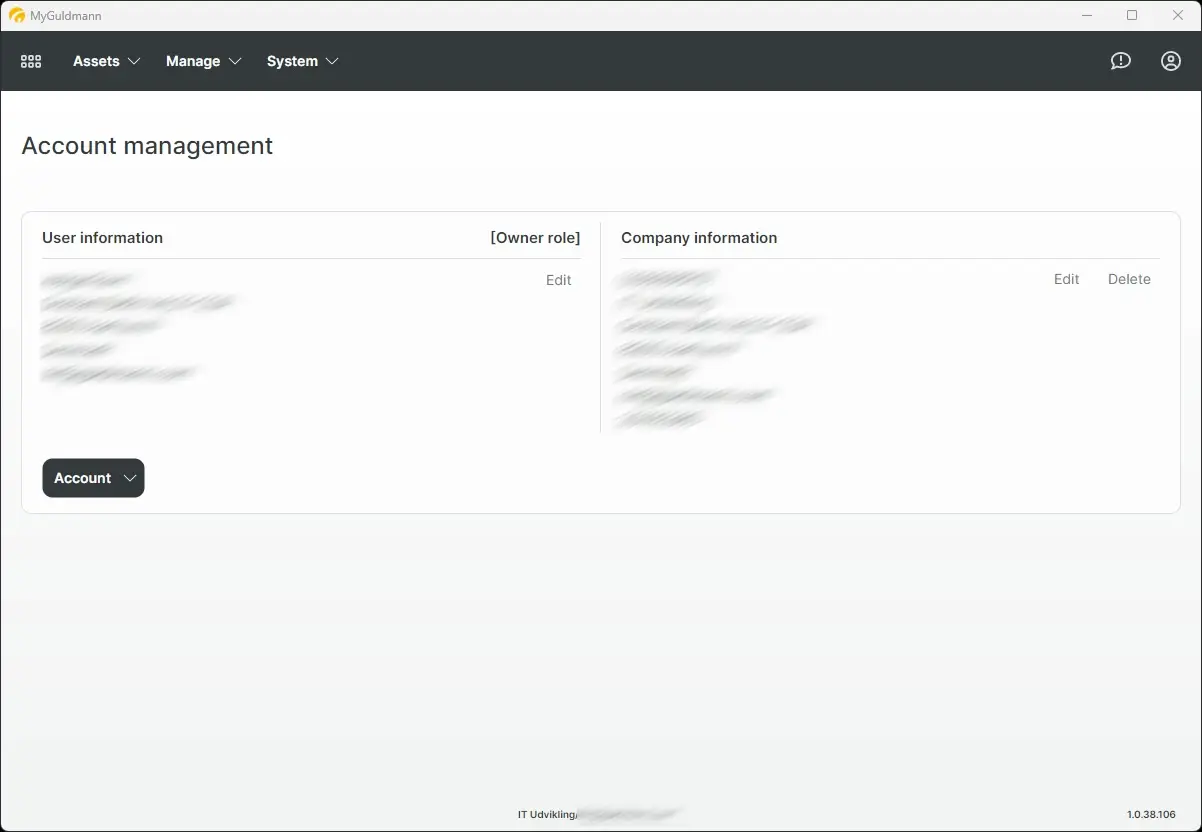Click the Owner role label
Screen dimensions: 1202x832
click(x=535, y=238)
